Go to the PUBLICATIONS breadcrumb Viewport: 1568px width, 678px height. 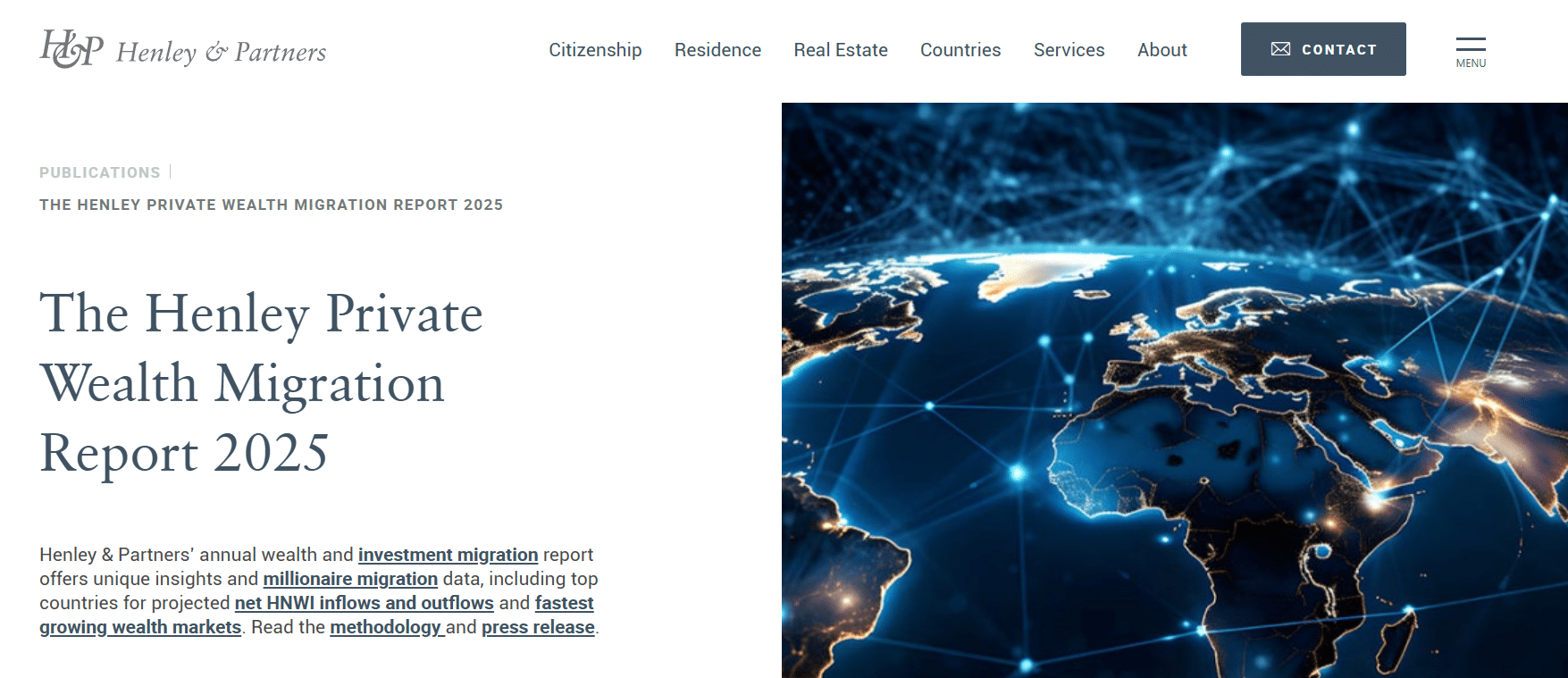click(x=100, y=172)
